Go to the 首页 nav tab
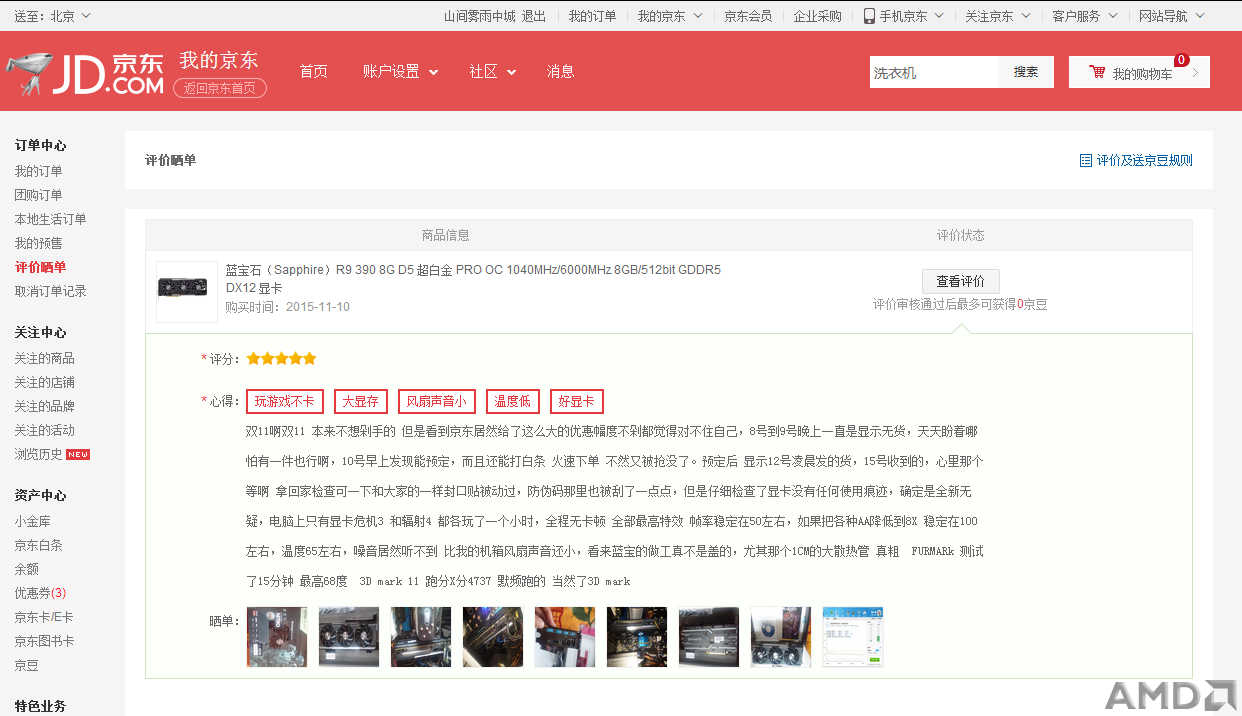1242x716 pixels. (313, 72)
